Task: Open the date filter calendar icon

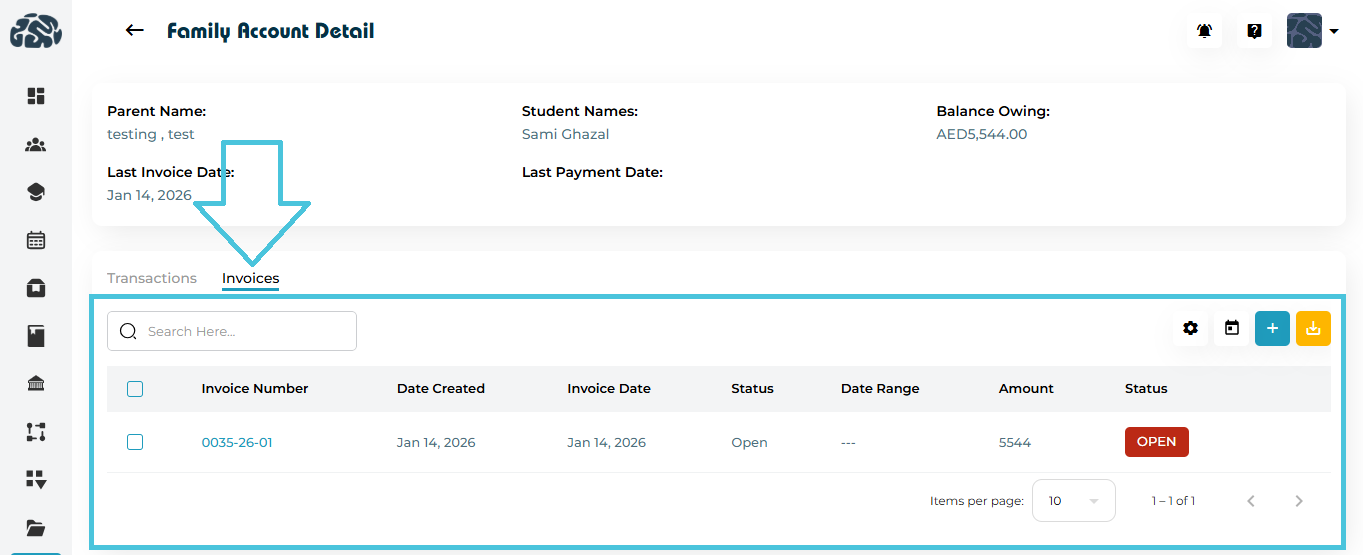Action: pyautogui.click(x=1232, y=328)
